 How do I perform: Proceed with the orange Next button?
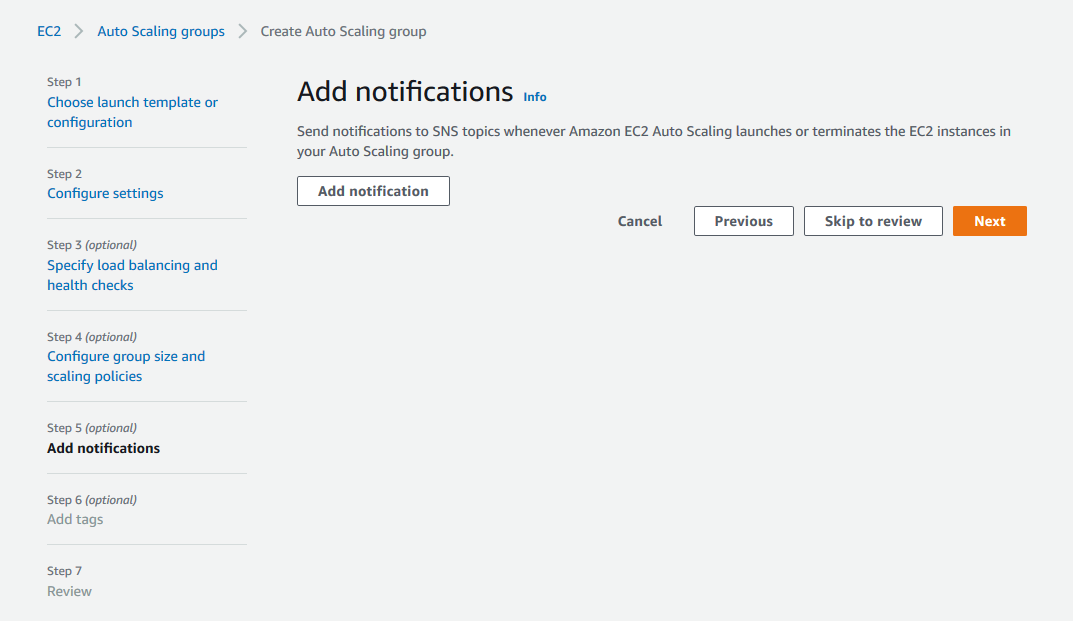click(x=990, y=221)
